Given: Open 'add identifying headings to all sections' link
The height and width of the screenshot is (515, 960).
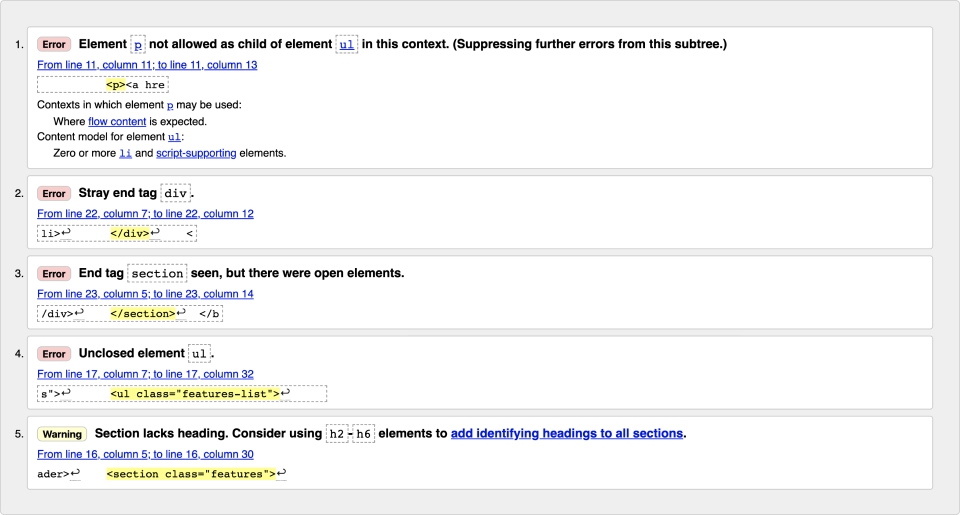Looking at the screenshot, I should click(x=566, y=433).
